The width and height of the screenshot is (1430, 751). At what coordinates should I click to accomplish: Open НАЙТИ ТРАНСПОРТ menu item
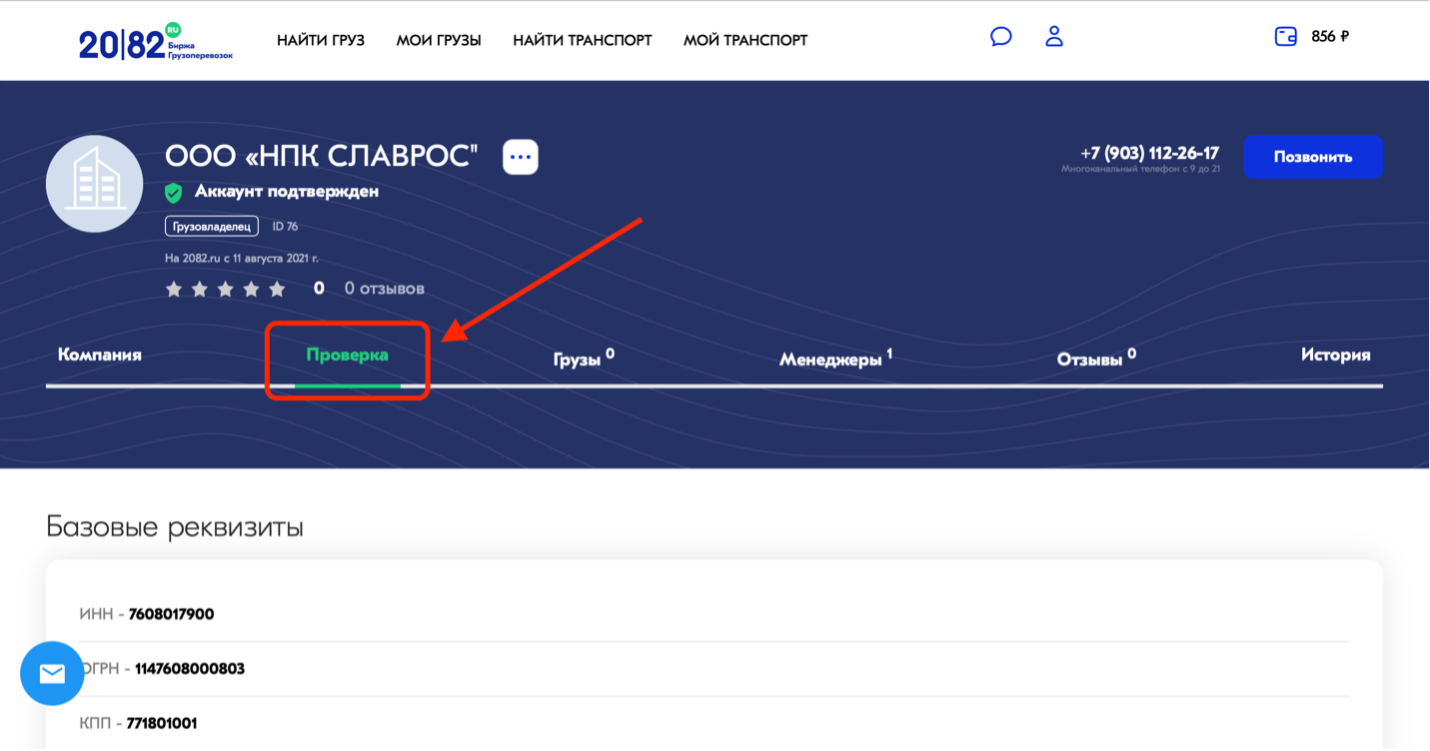point(582,40)
